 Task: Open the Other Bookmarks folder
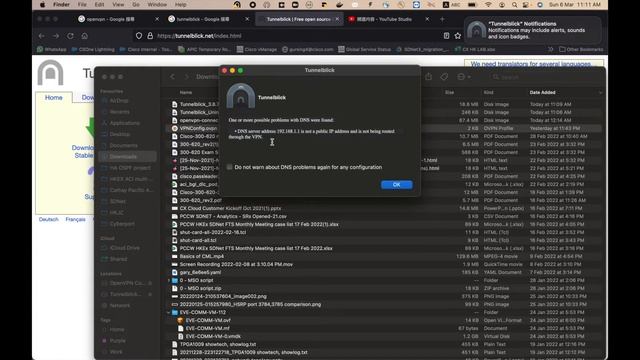click(581, 49)
